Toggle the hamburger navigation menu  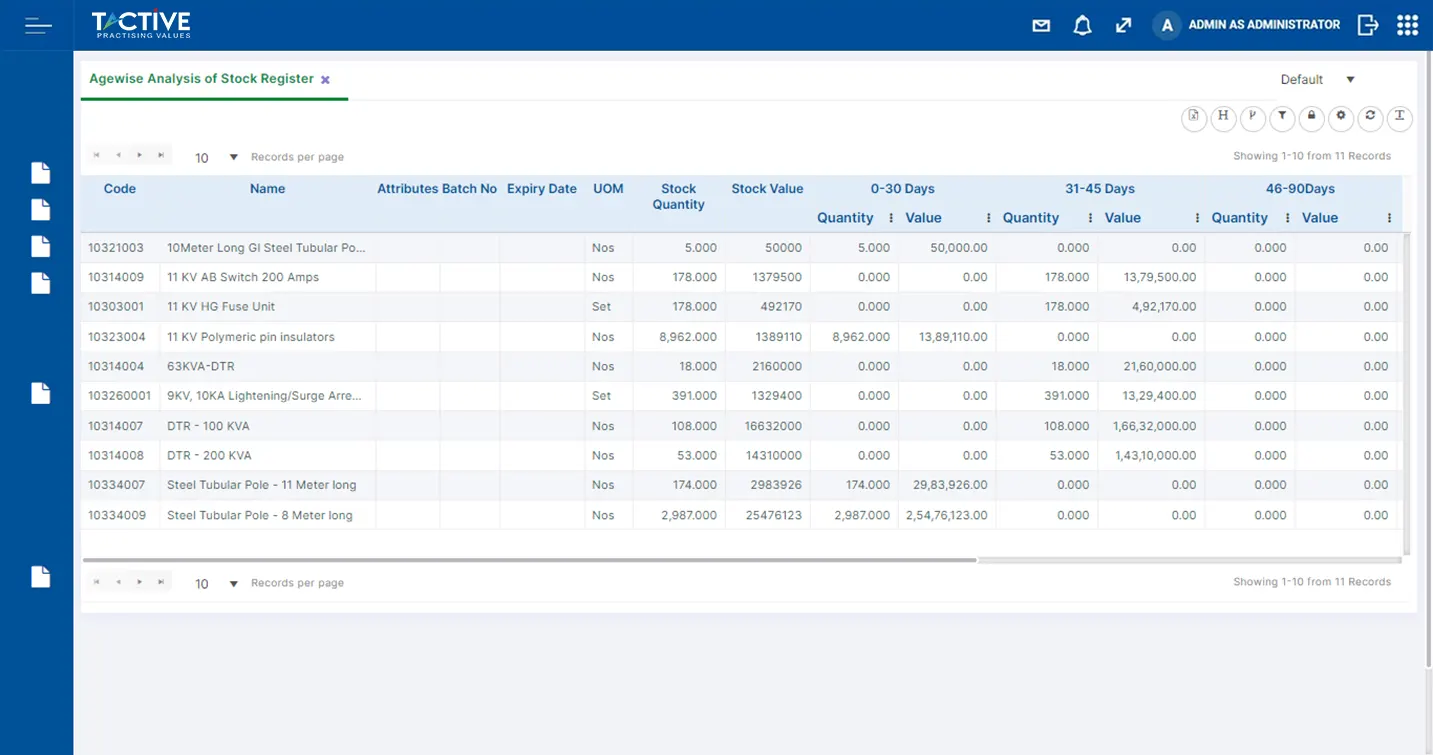pyautogui.click(x=38, y=26)
